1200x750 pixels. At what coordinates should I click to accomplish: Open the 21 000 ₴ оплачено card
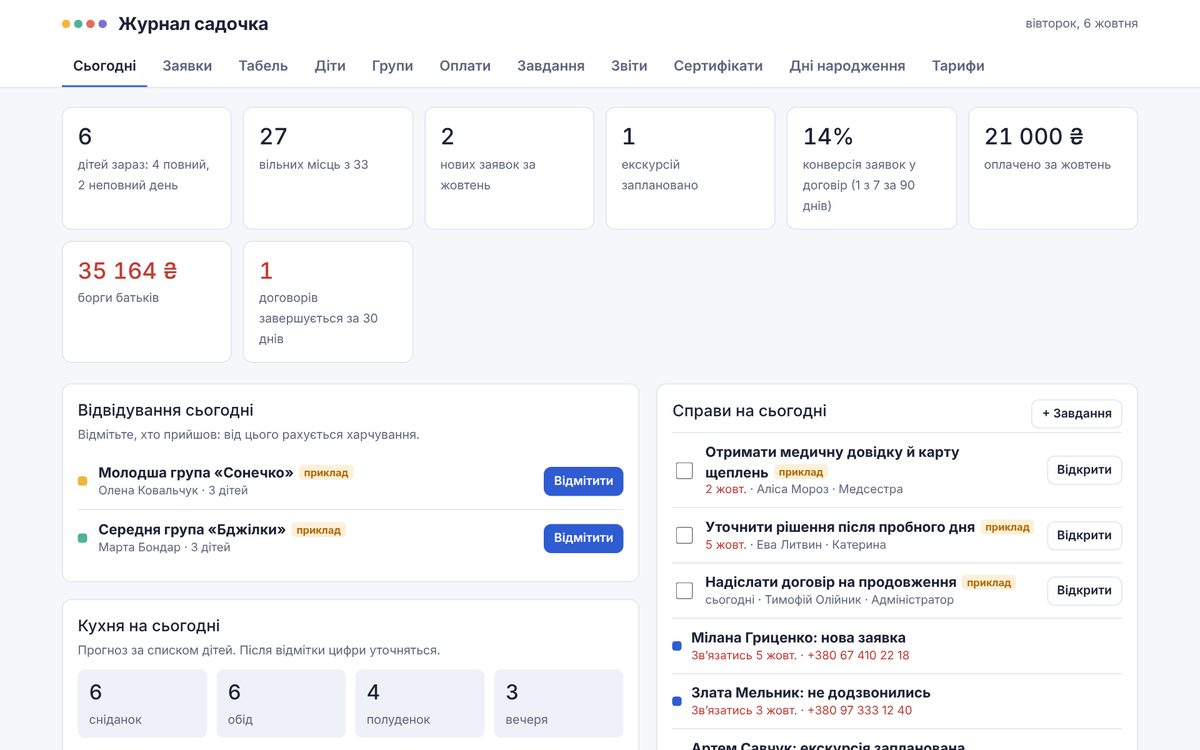tap(1053, 168)
